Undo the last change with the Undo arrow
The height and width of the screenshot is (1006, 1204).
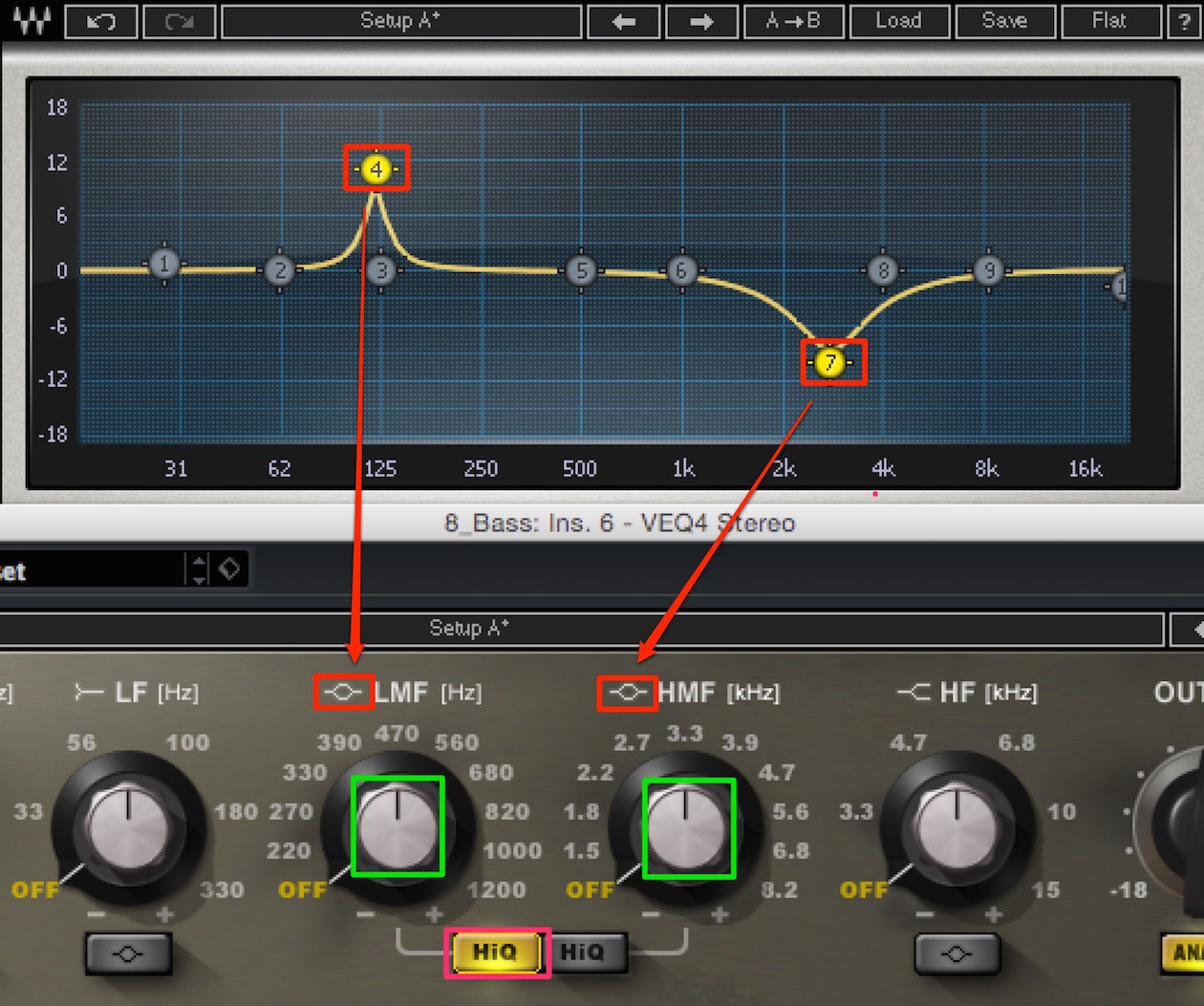coord(101,21)
